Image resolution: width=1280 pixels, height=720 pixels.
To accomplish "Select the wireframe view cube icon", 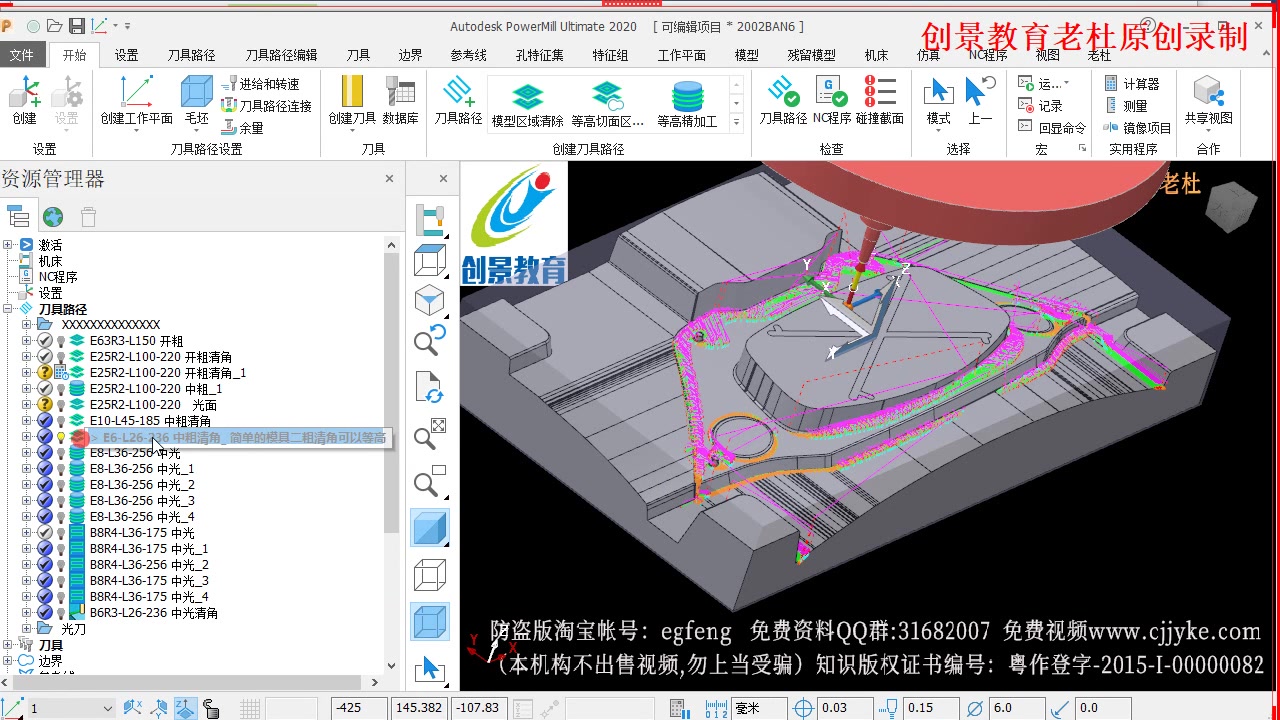I will click(x=430, y=576).
